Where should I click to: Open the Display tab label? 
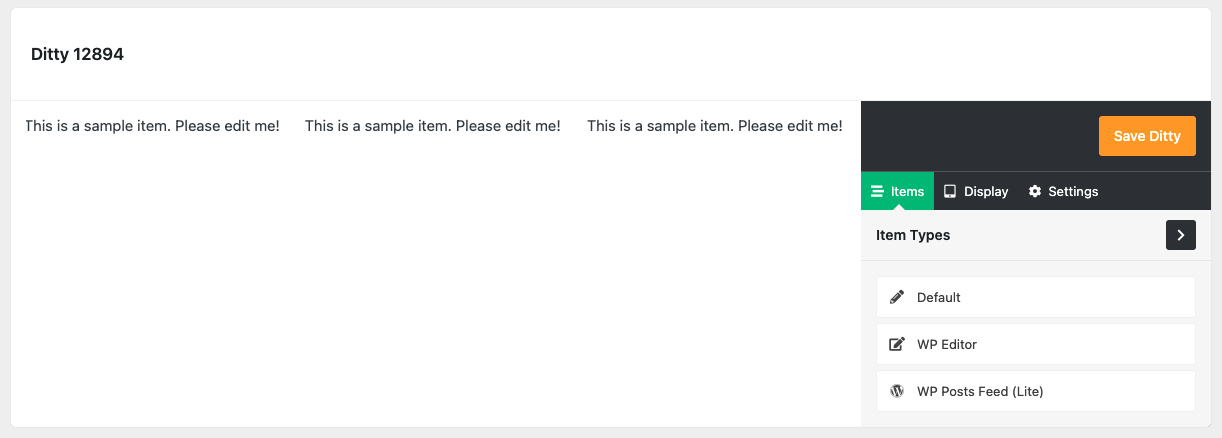[986, 191]
